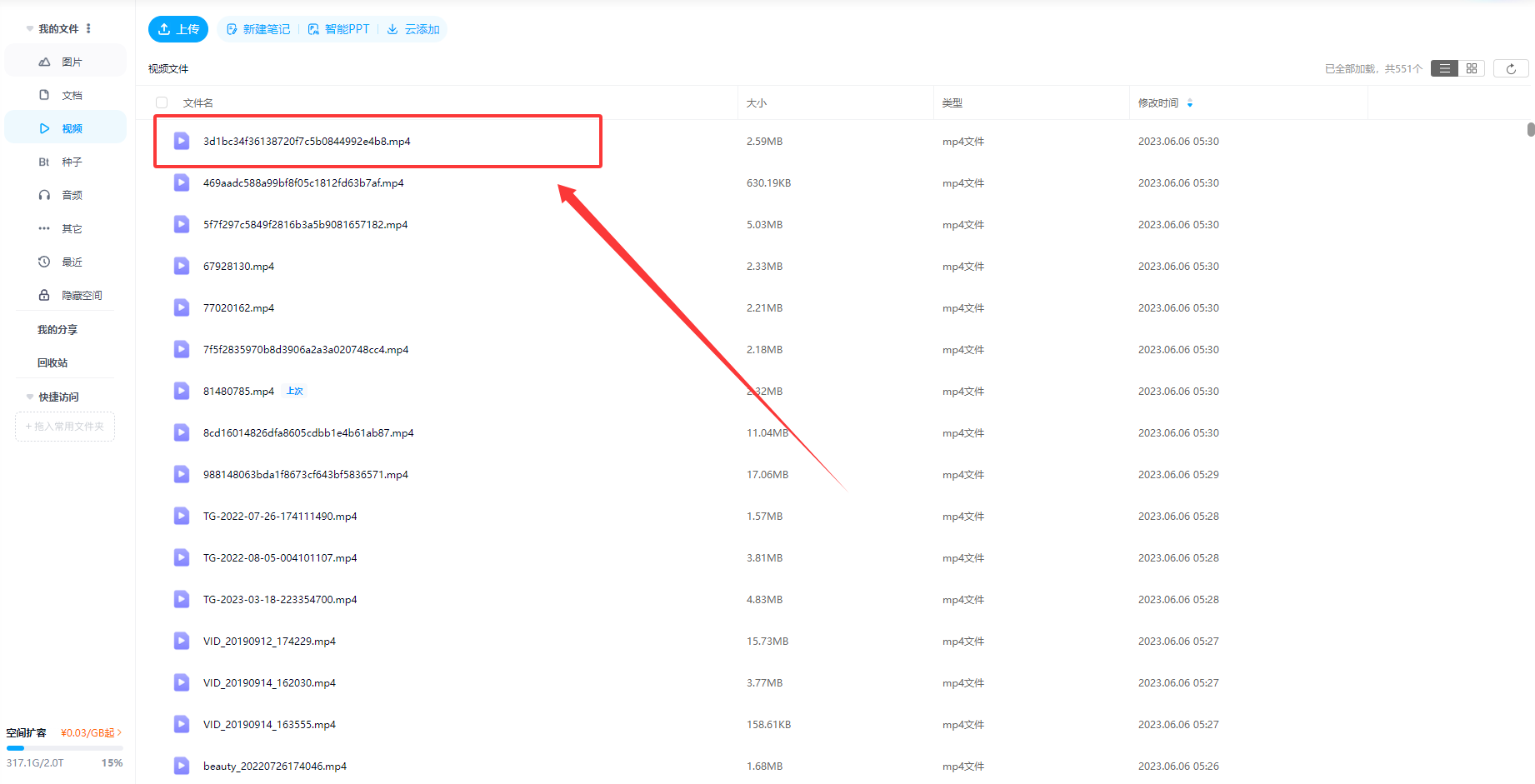
Task: Select file name 8cd16014826dfa8605cdbb1e4b61ab87.mp4
Action: 308,433
